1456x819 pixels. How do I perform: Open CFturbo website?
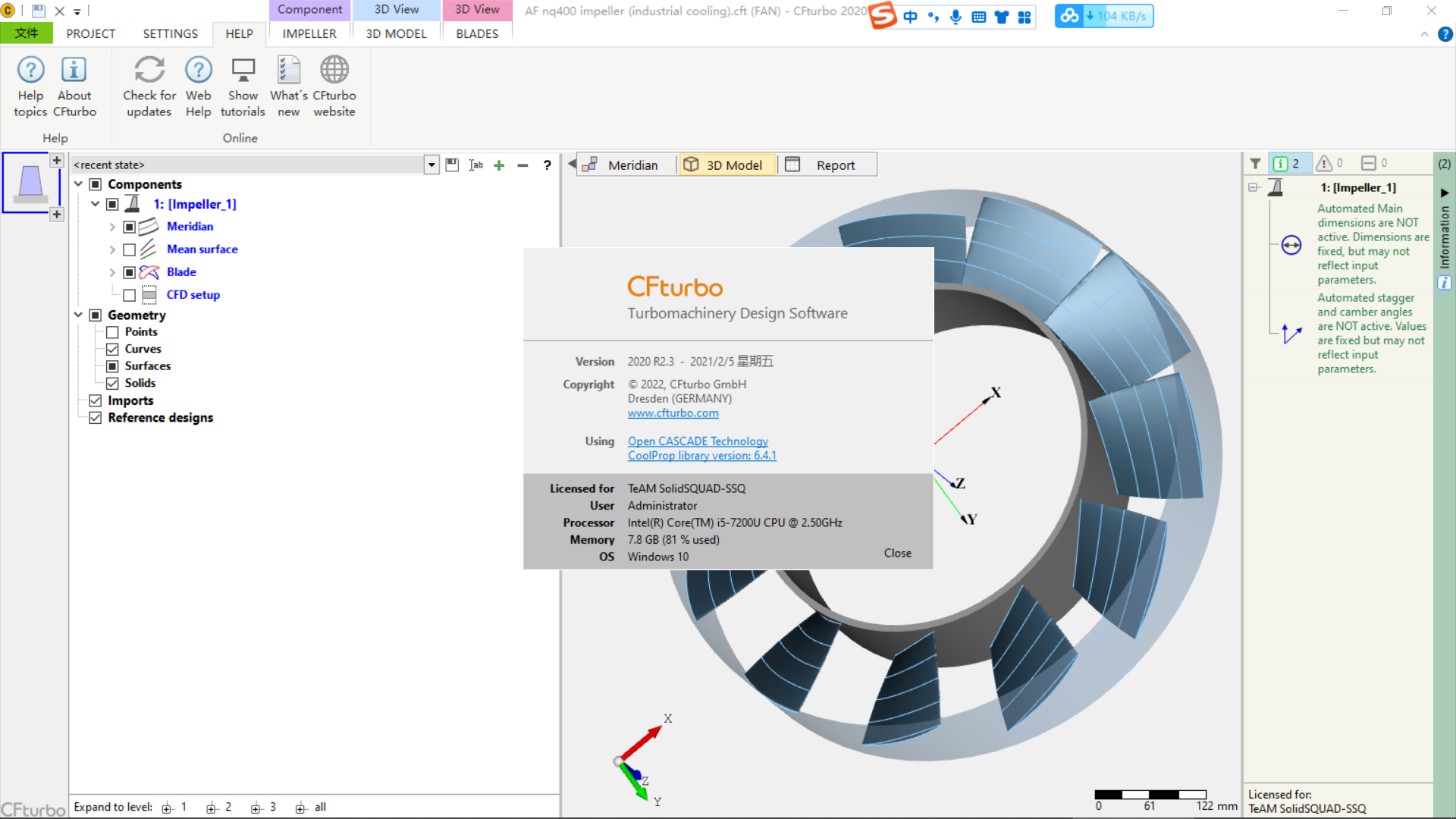click(x=334, y=86)
